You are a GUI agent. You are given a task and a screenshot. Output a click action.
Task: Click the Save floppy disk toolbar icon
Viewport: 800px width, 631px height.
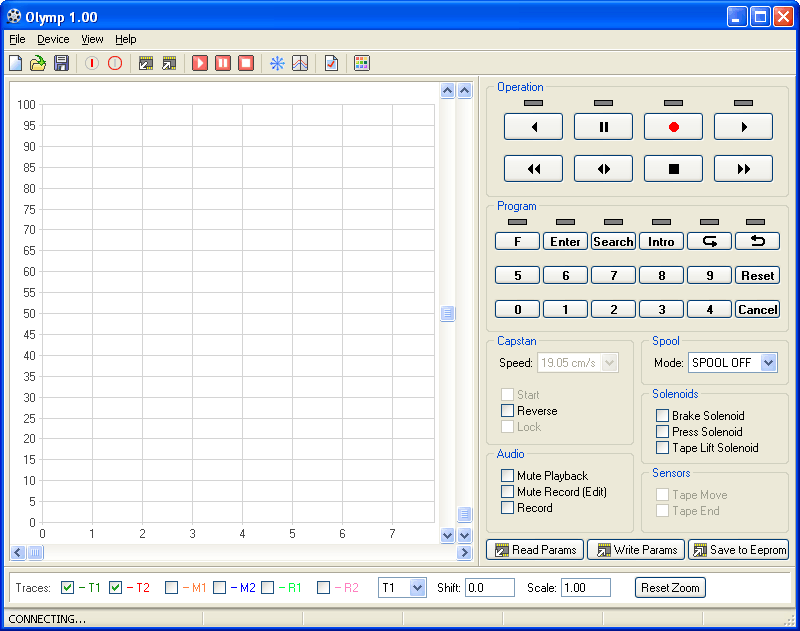click(61, 63)
